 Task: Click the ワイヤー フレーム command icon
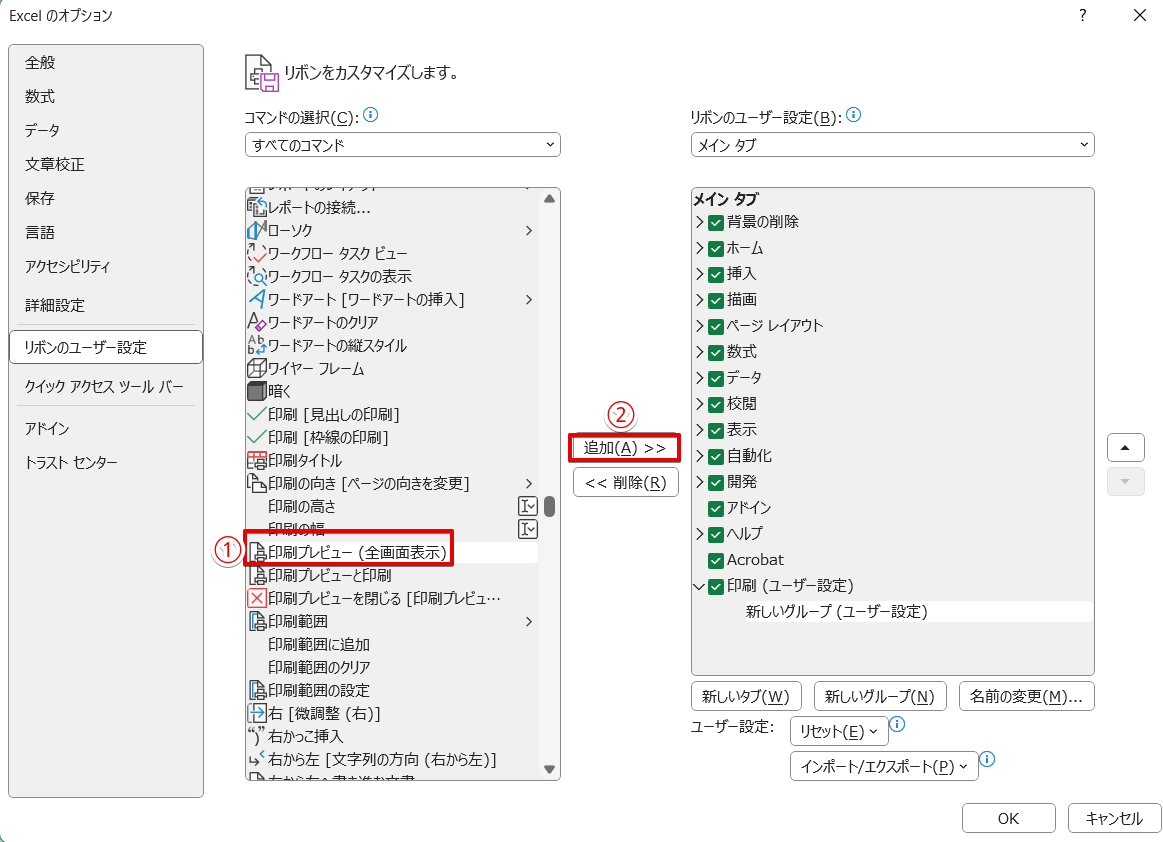(254, 368)
